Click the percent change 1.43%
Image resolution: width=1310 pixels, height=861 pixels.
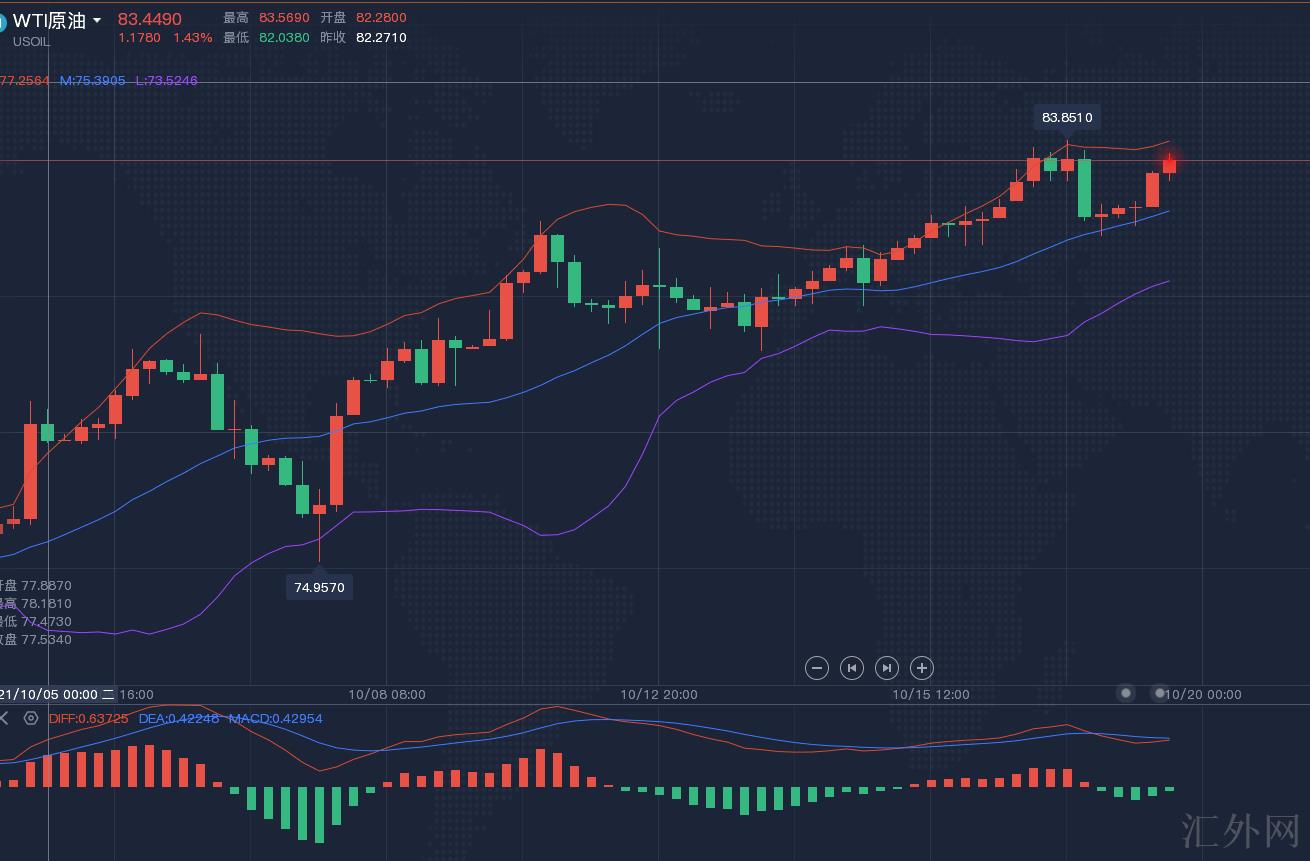point(193,38)
